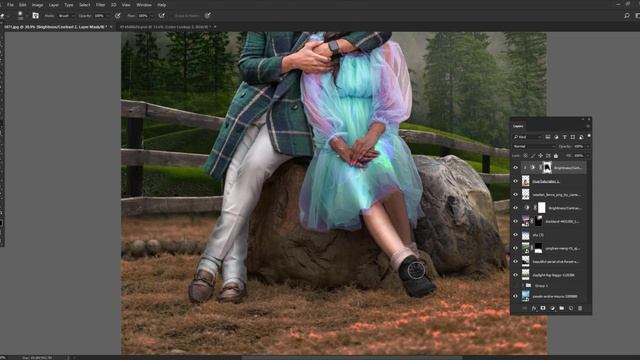The height and width of the screenshot is (360, 640).
Task: Select the wooden fence layer thumbnail
Action: (x=526, y=195)
